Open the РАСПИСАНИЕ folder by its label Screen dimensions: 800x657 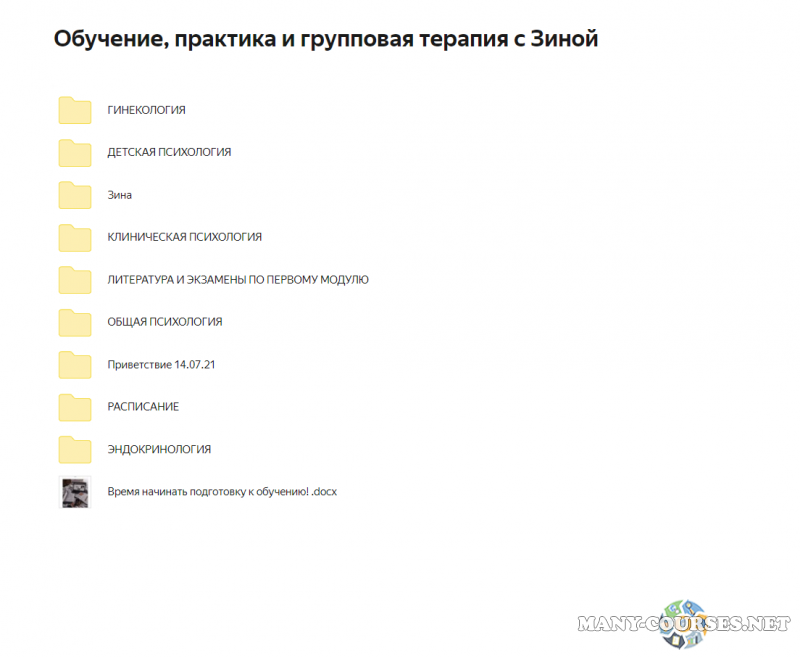pos(143,407)
